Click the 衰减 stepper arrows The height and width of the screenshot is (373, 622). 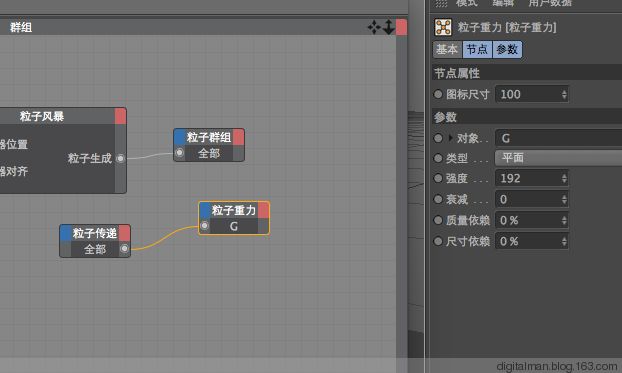(564, 199)
